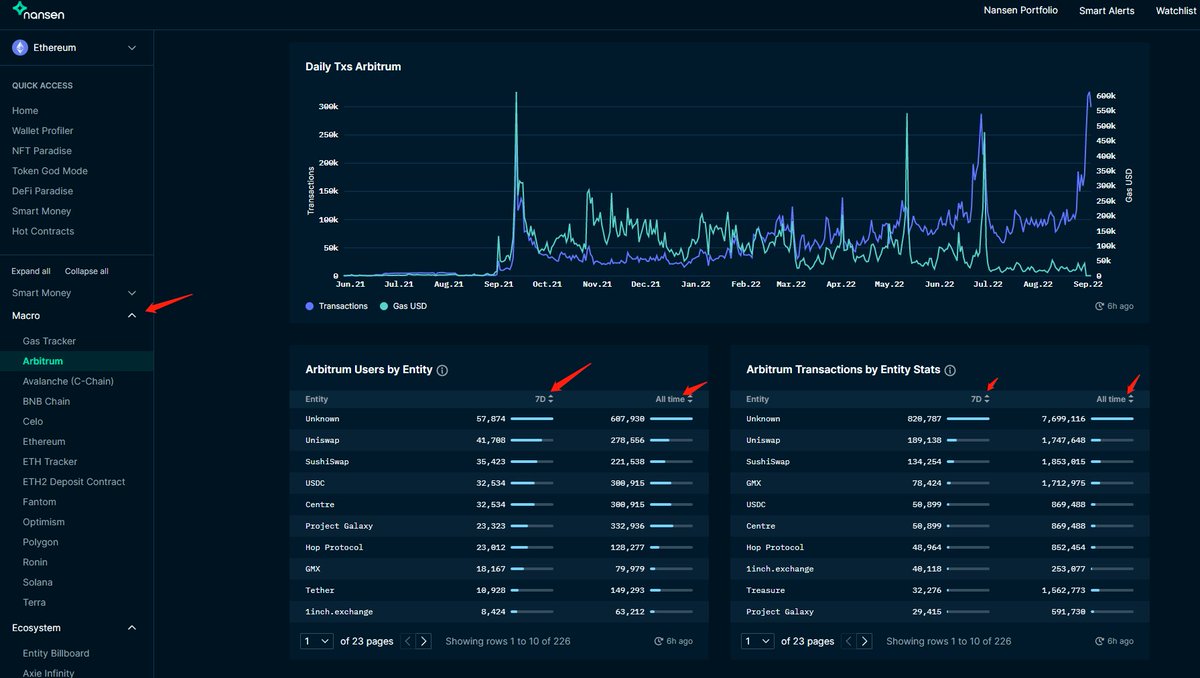Open Optimism dashboard
Screen dimensions: 1200x678
point(44,522)
